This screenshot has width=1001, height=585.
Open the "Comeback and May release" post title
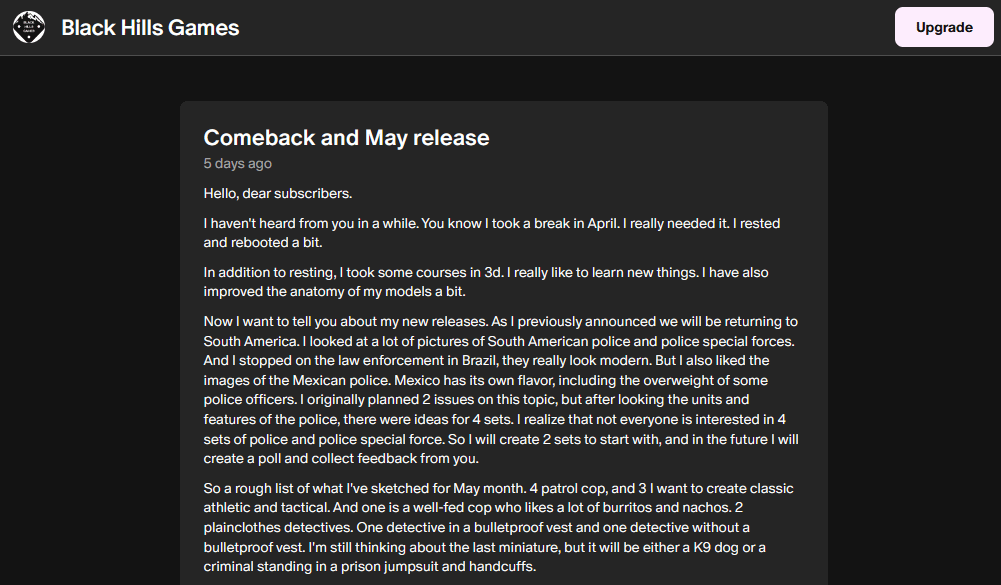point(346,137)
